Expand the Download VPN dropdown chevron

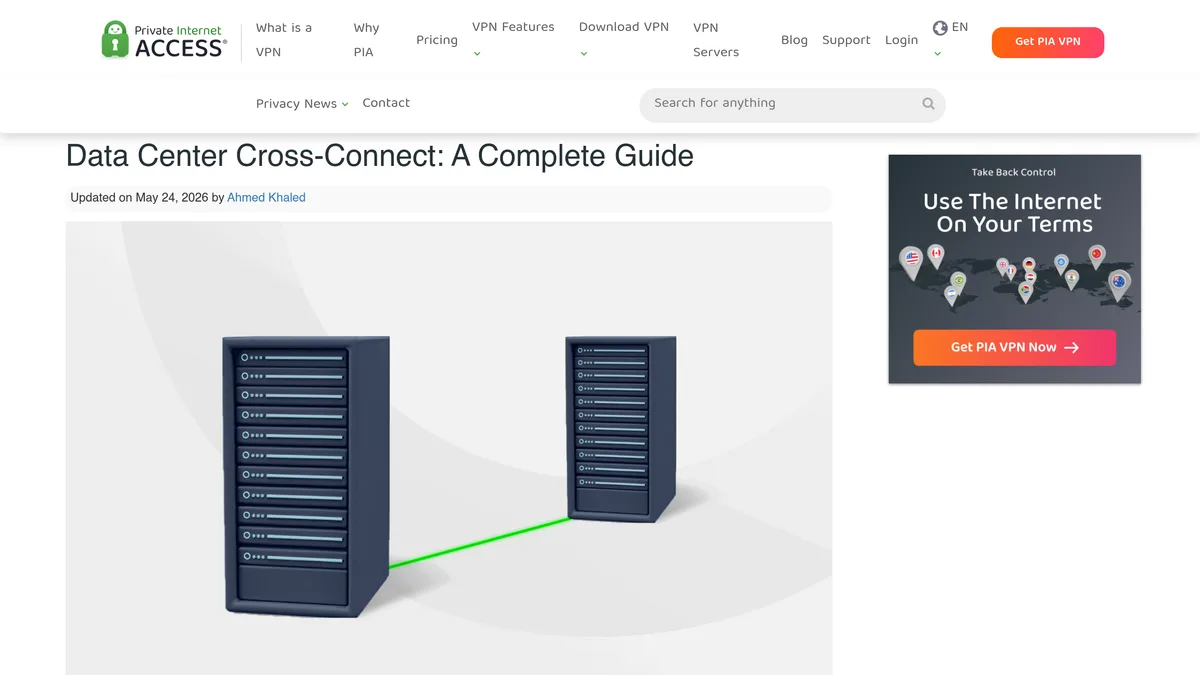click(x=584, y=54)
